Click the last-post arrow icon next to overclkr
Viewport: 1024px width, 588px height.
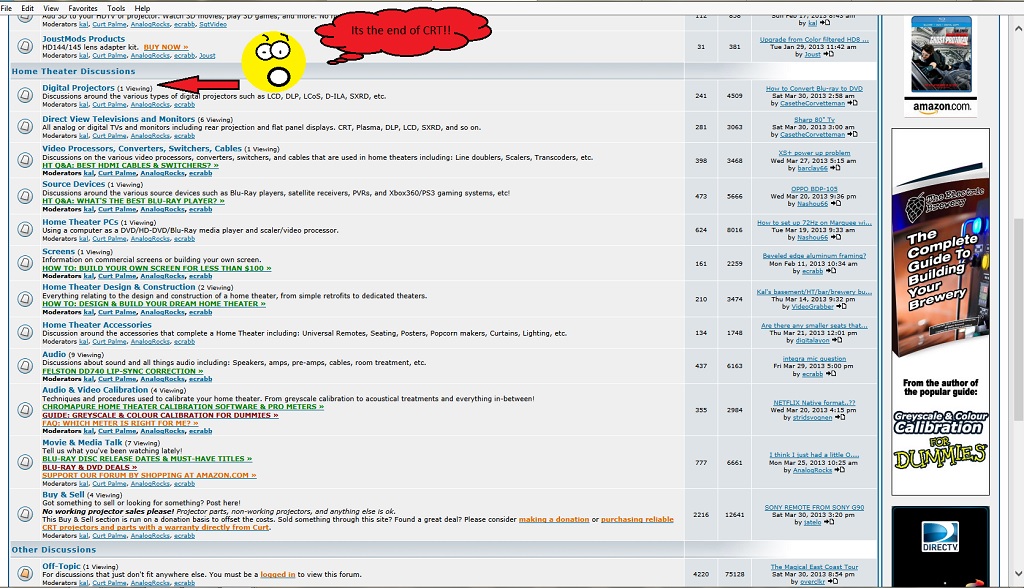tap(833, 581)
